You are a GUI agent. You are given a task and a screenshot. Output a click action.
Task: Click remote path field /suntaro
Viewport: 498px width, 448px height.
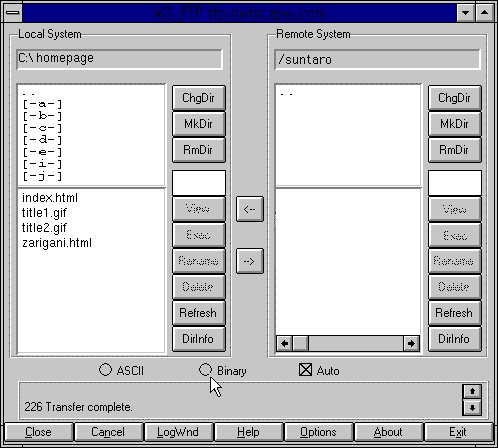377,59
